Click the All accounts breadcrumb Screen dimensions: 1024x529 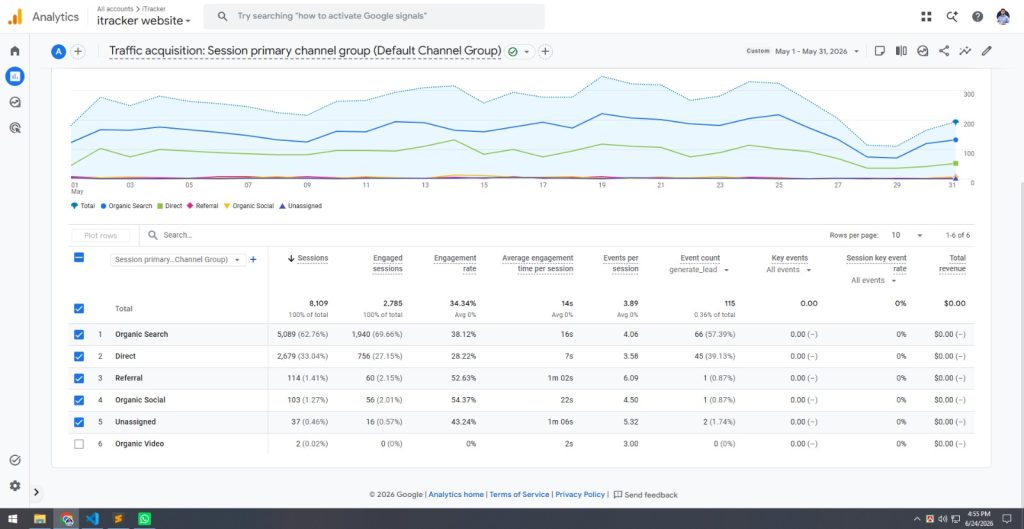[x=113, y=9]
